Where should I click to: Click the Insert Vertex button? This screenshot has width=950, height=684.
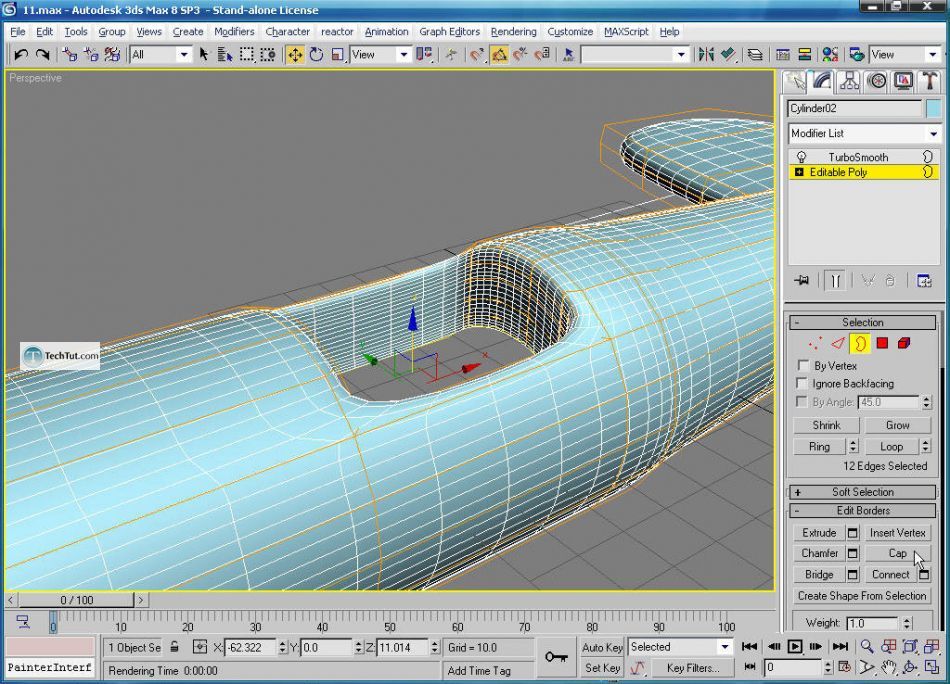click(897, 533)
